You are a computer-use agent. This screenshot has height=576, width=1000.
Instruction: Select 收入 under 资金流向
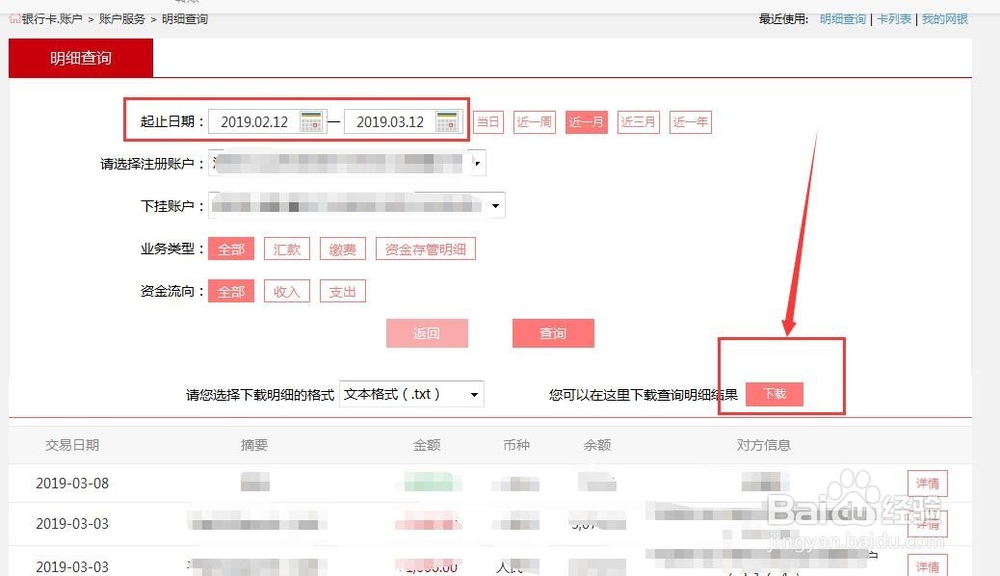click(287, 291)
